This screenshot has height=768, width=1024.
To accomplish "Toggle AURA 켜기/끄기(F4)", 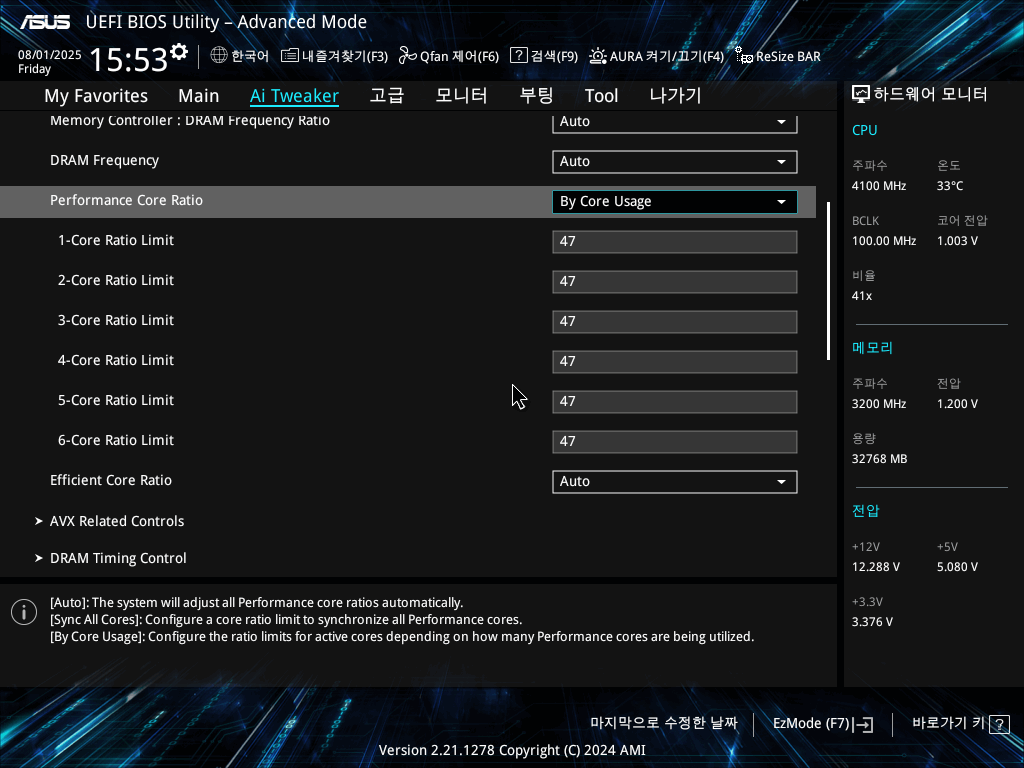I will [656, 56].
